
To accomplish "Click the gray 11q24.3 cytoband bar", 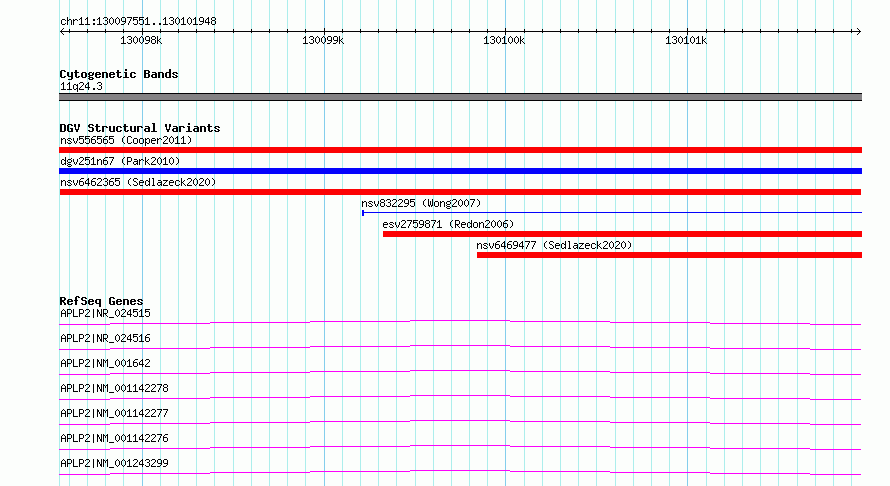I will (x=460, y=97).
